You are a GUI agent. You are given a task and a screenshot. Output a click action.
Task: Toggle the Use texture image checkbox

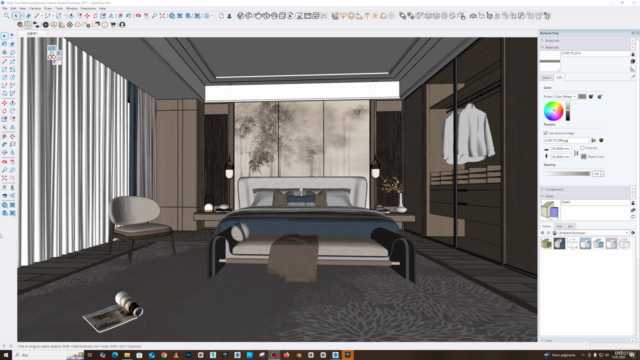[545, 133]
